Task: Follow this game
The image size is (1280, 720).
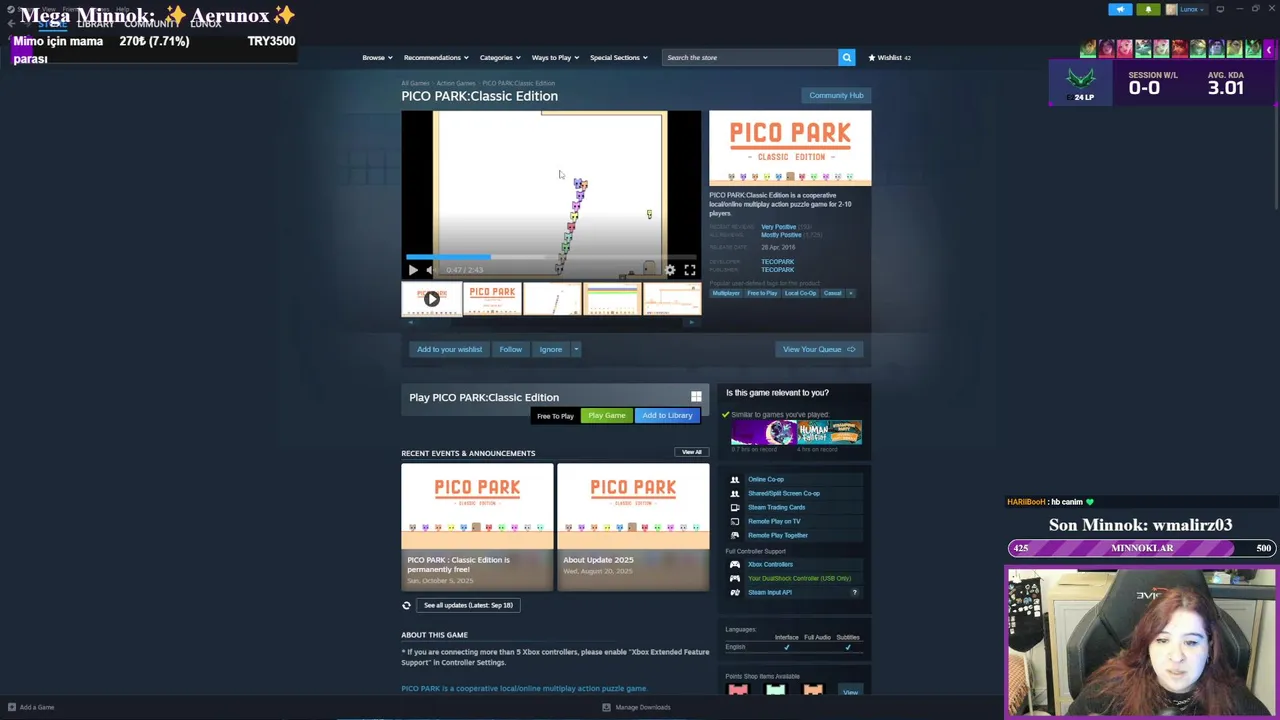Action: 510,349
